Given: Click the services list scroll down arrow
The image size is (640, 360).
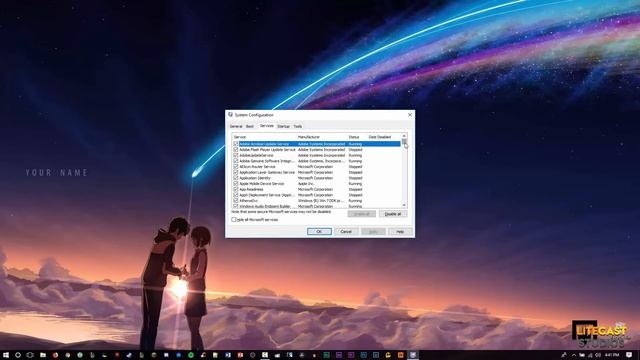Looking at the screenshot, I should click(404, 205).
